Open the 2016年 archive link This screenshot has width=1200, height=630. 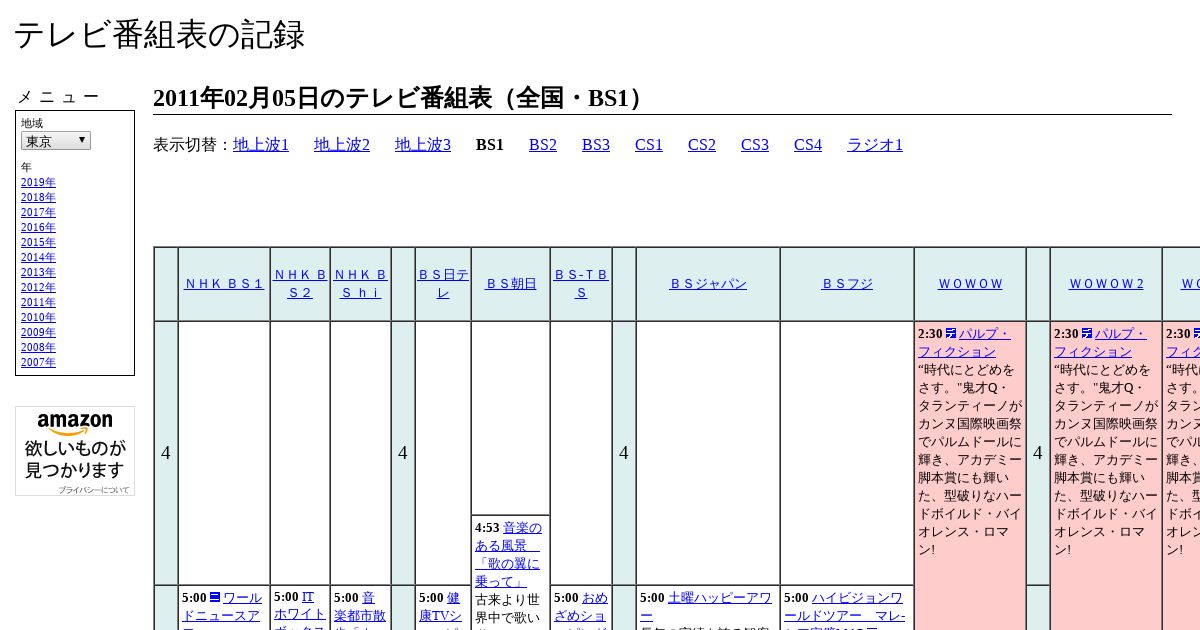38,228
